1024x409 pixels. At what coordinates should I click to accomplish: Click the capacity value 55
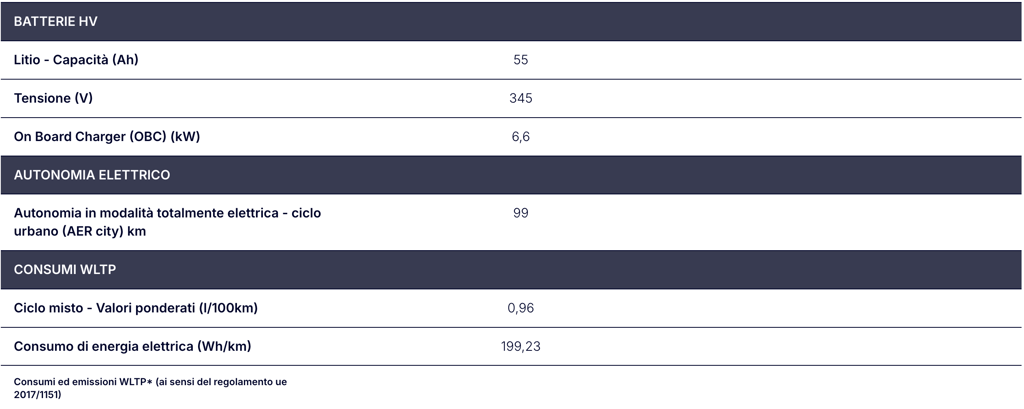pyautogui.click(x=520, y=59)
